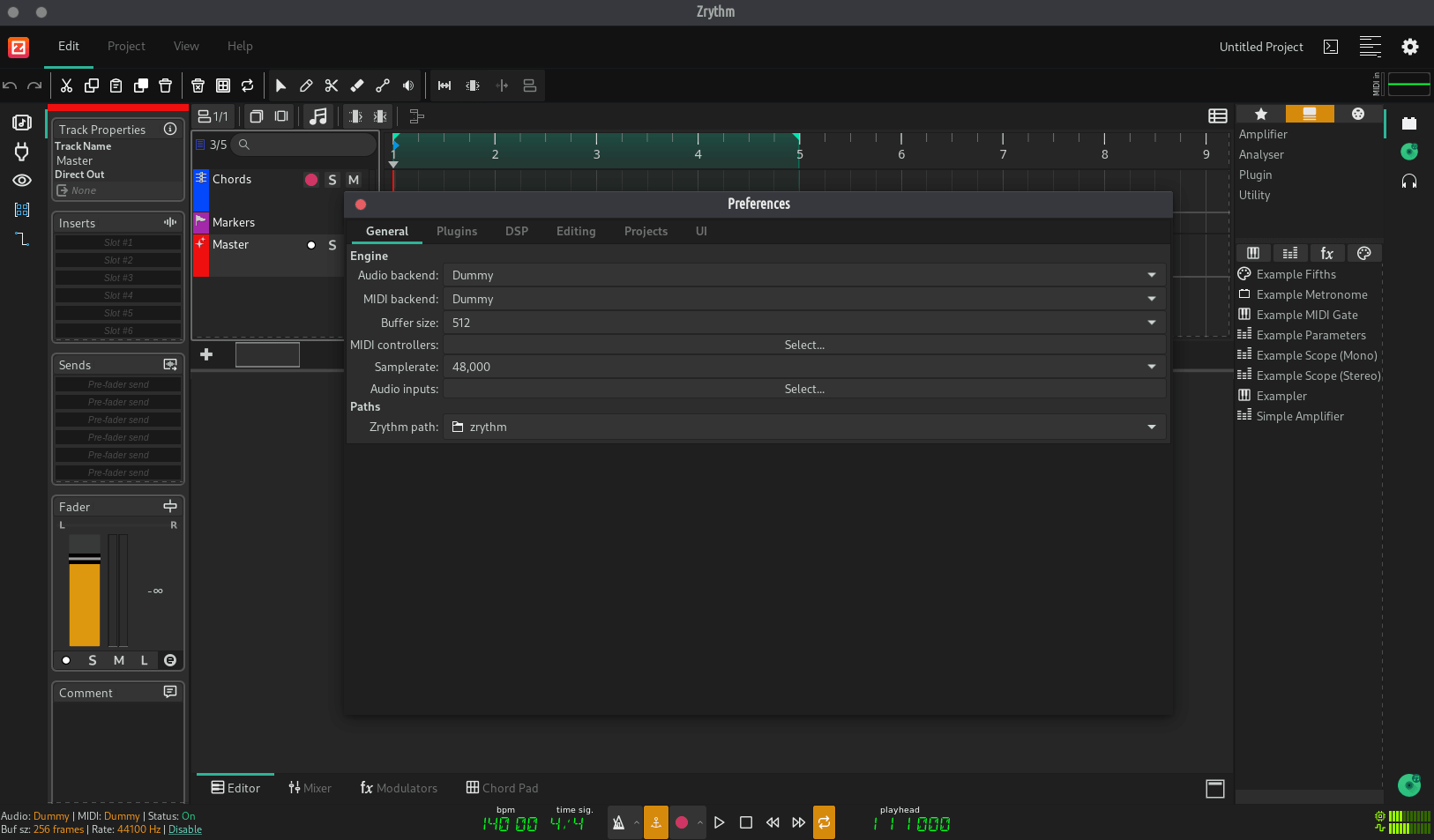
Task: Open the Audio backend dropdown
Action: (803, 275)
